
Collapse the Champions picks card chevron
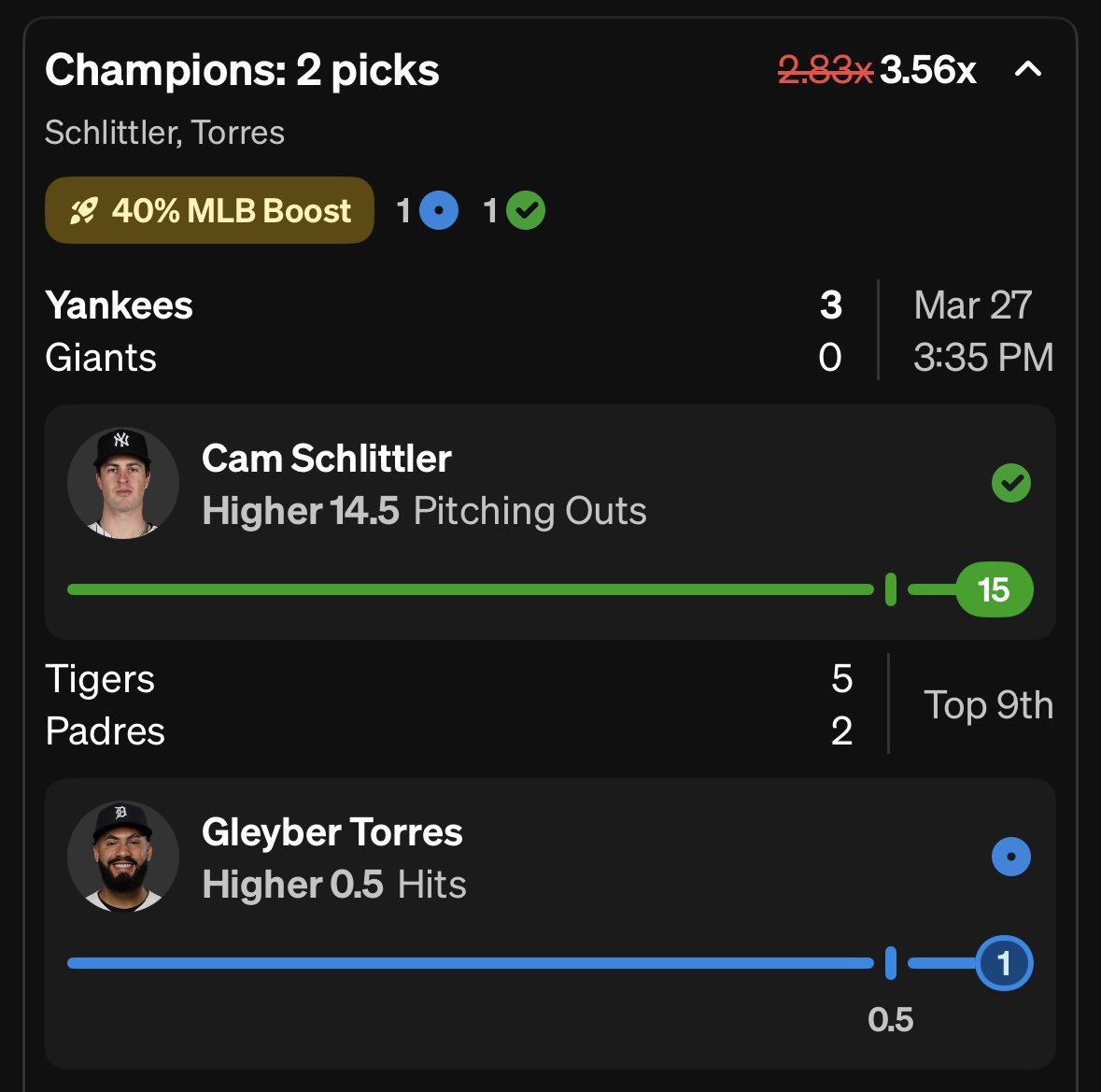(x=1028, y=69)
